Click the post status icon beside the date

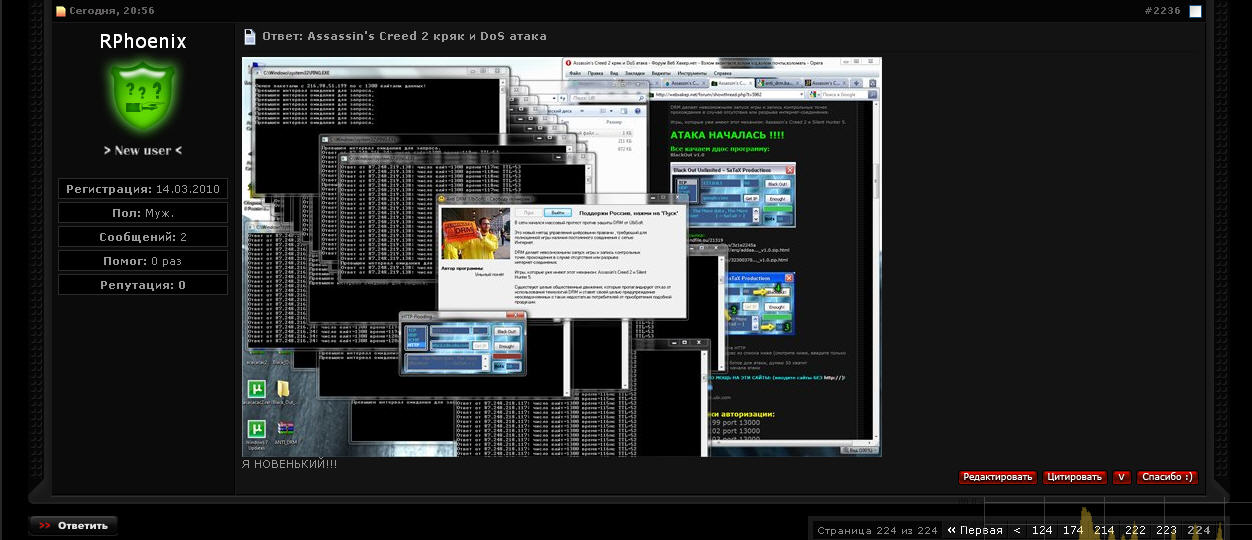point(60,11)
